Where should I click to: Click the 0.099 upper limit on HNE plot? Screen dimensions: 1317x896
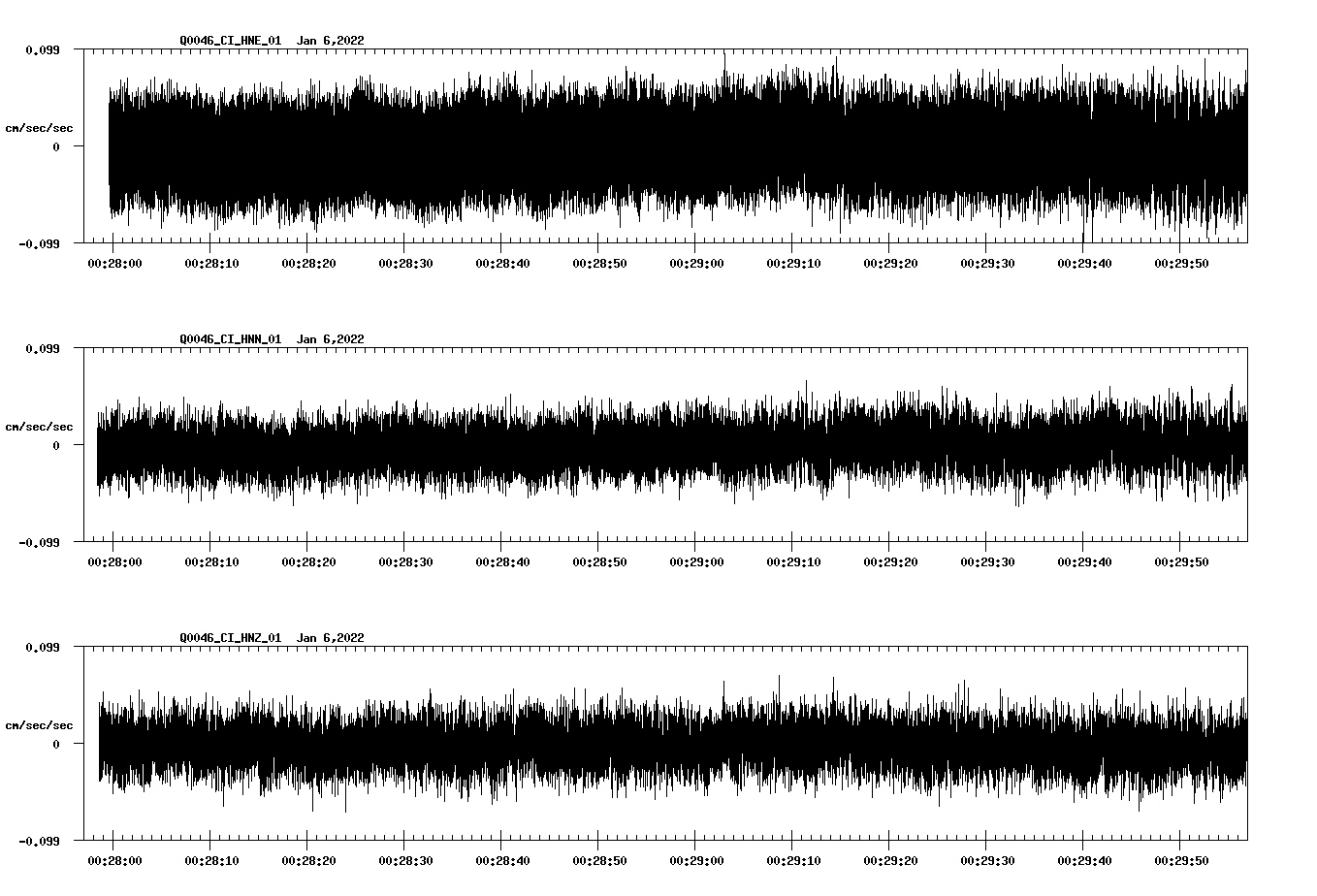point(43,49)
